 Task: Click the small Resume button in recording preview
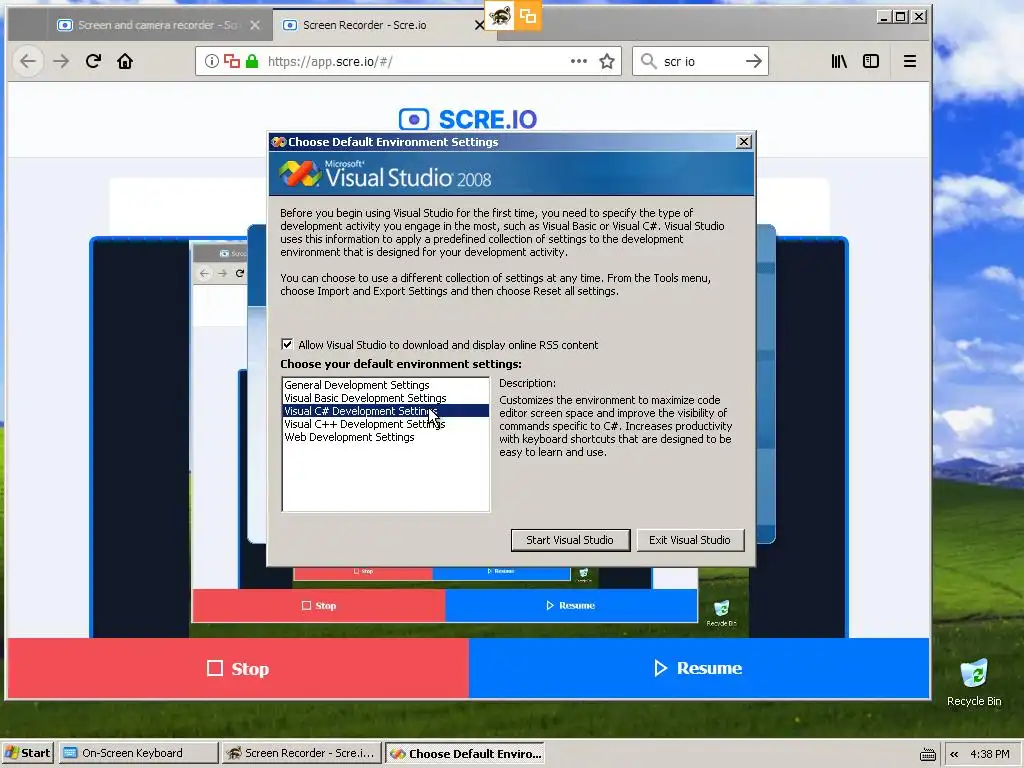point(571,605)
